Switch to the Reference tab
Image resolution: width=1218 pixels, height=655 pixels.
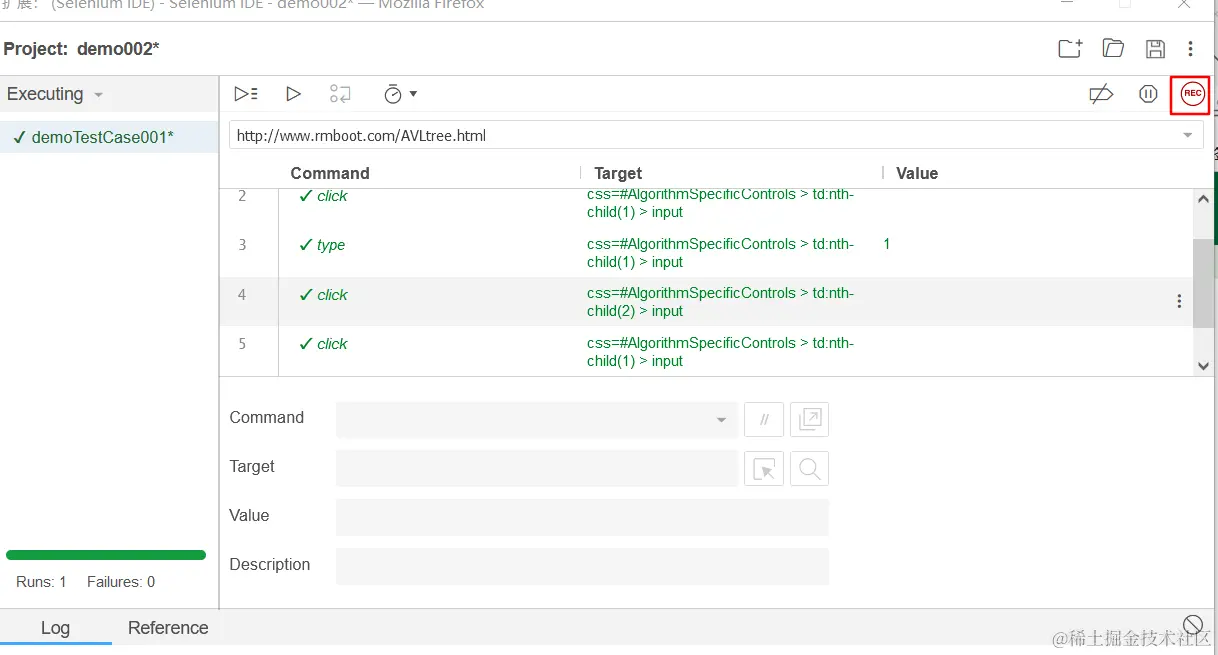(x=168, y=628)
